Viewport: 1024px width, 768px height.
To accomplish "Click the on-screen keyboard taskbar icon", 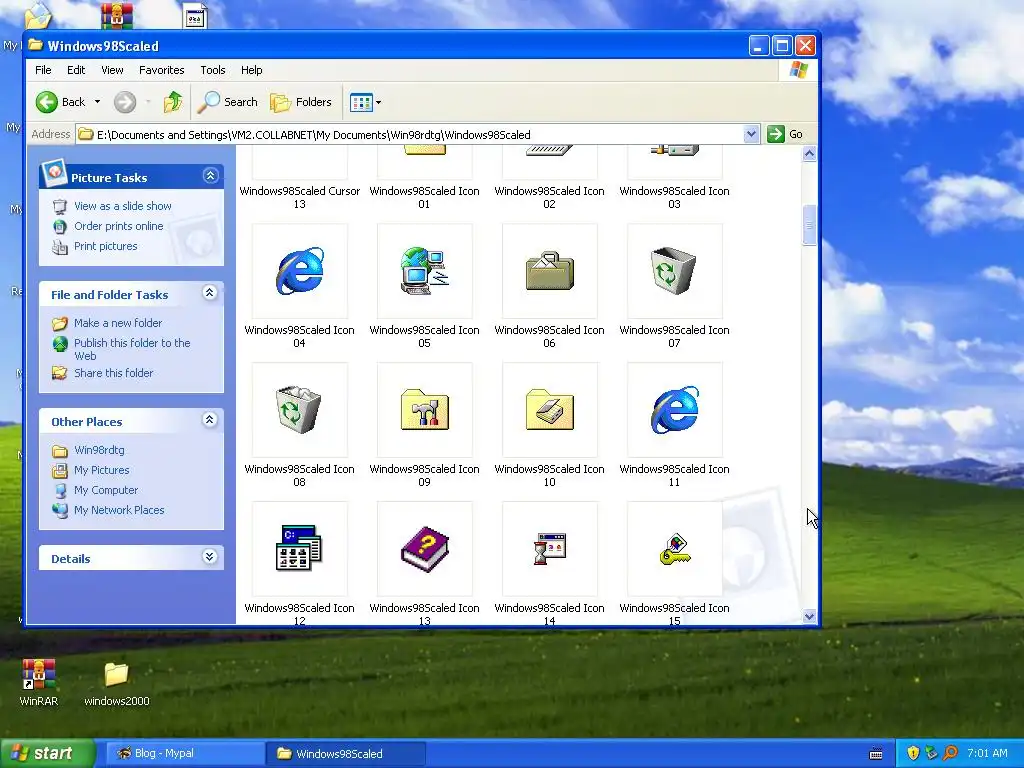I will (876, 754).
